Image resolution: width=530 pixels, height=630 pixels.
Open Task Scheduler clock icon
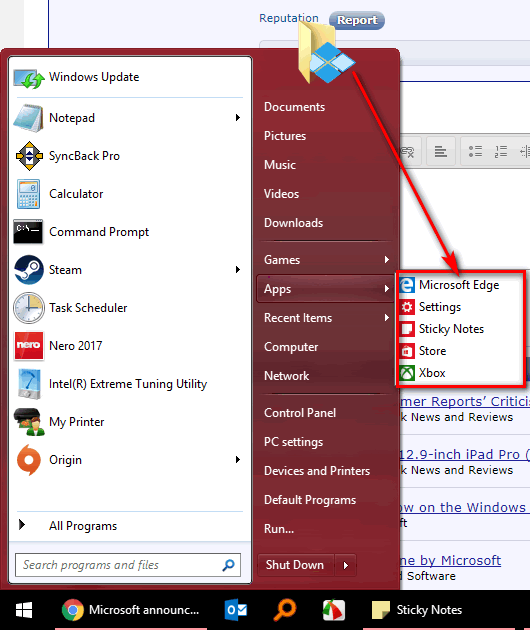(x=29, y=308)
